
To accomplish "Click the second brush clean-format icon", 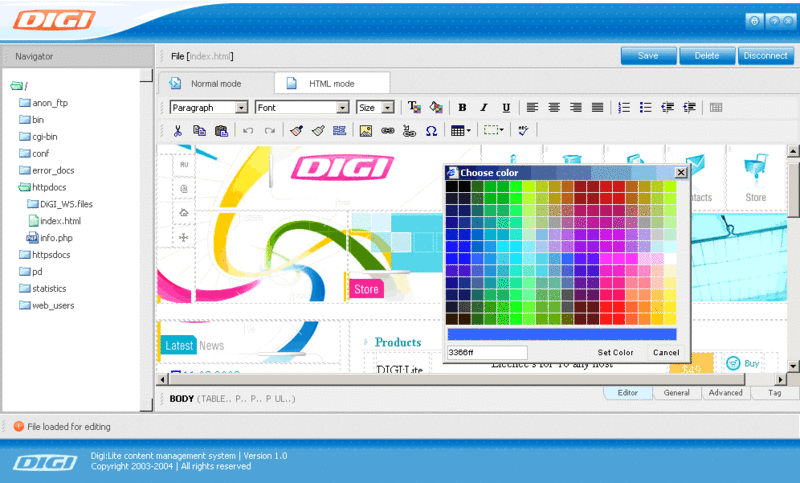I will tap(318, 131).
